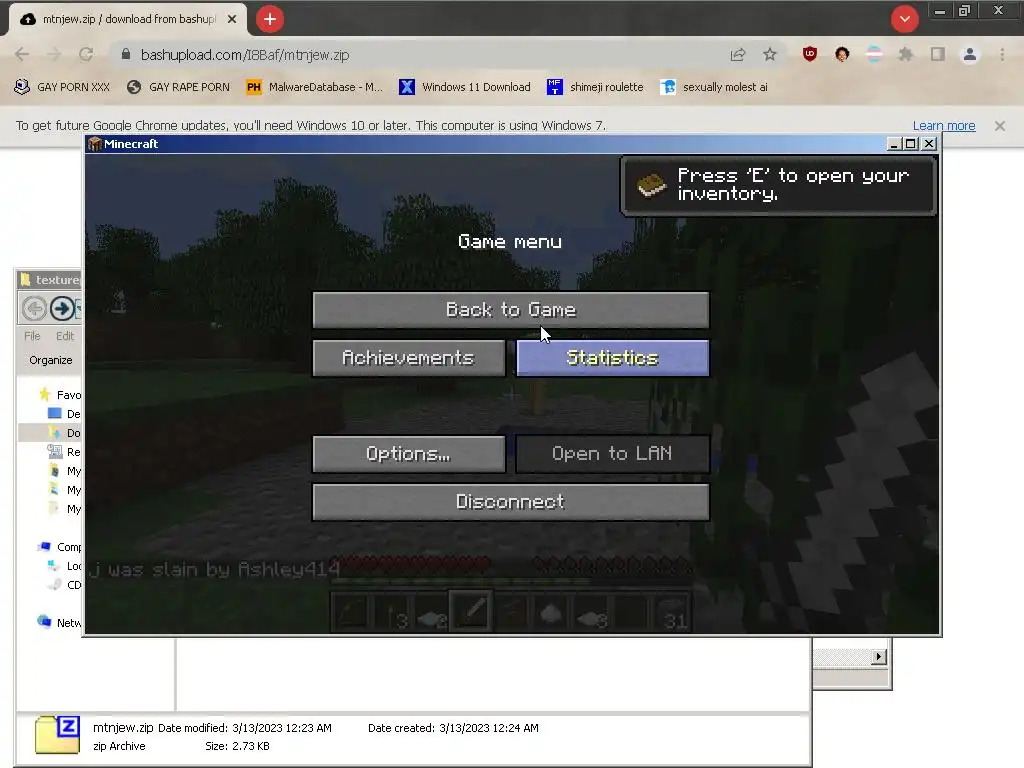Open shimeji roulette bookmark
Image resolution: width=1024 pixels, height=768 pixels.
pos(595,87)
